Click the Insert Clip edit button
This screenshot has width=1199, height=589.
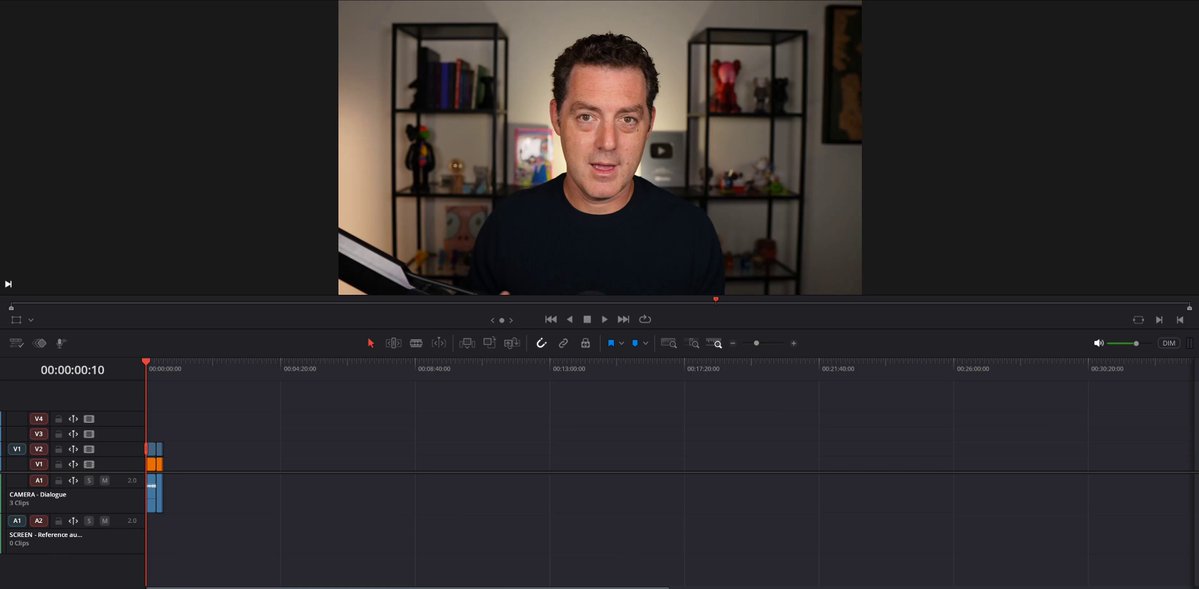point(466,343)
